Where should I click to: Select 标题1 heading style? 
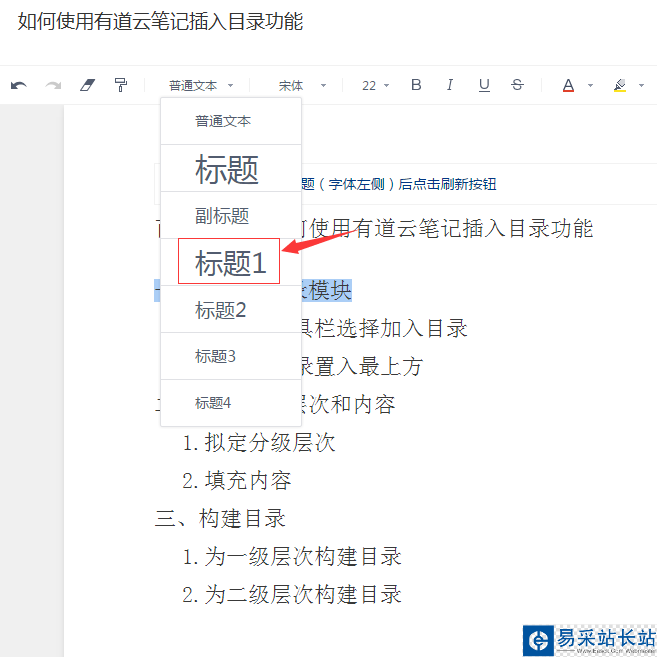tap(231, 262)
